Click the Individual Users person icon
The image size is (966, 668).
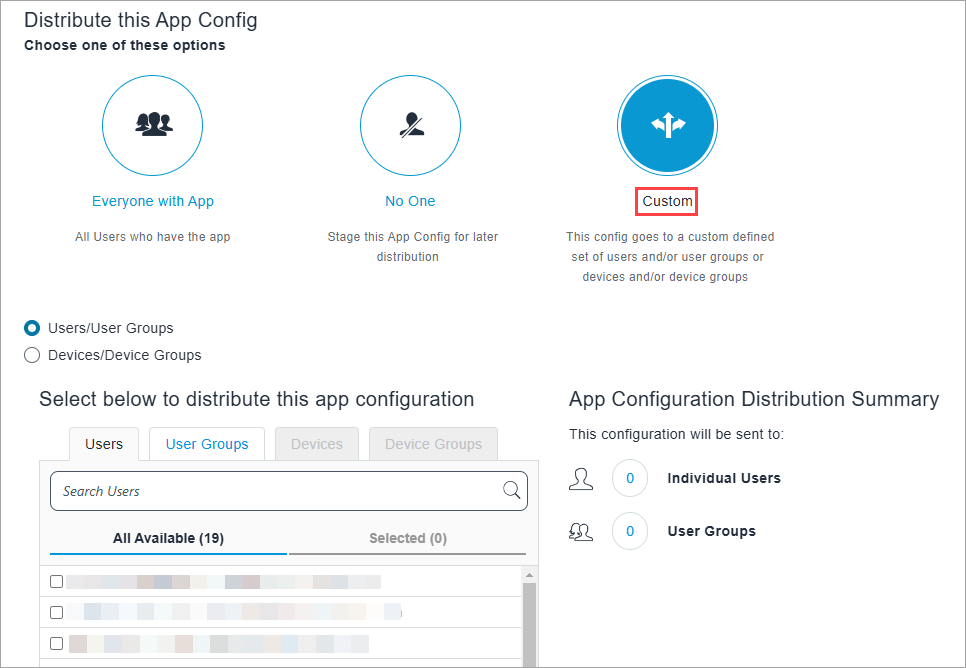pyautogui.click(x=581, y=478)
